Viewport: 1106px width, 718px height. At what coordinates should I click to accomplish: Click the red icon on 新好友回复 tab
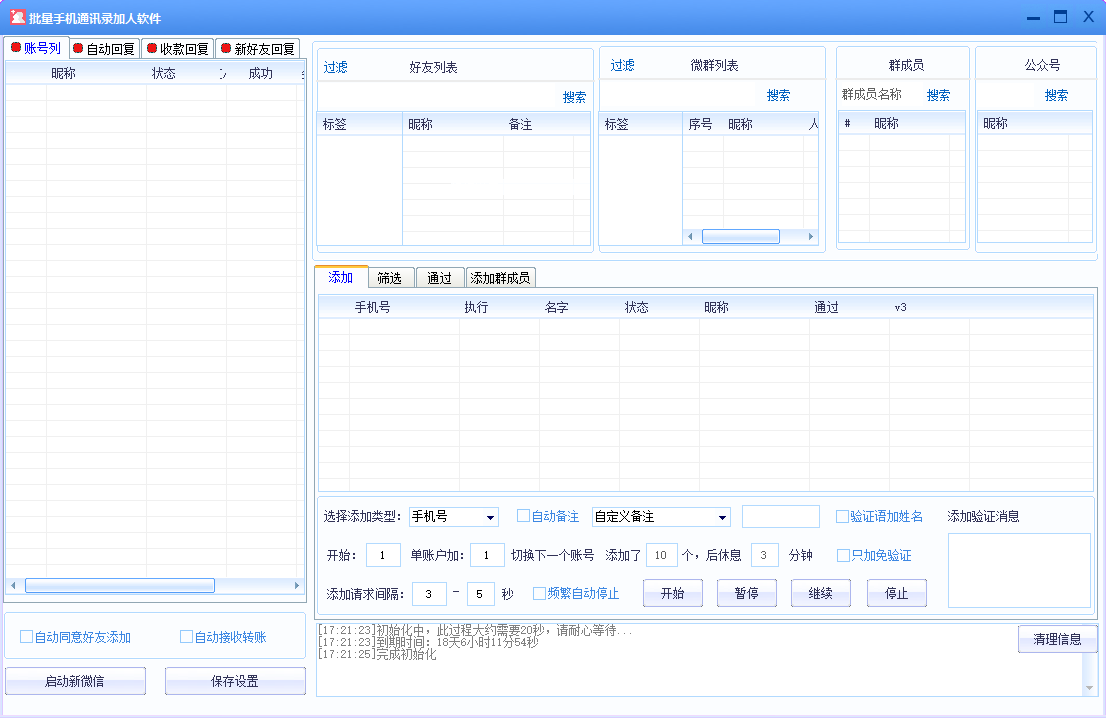[225, 49]
